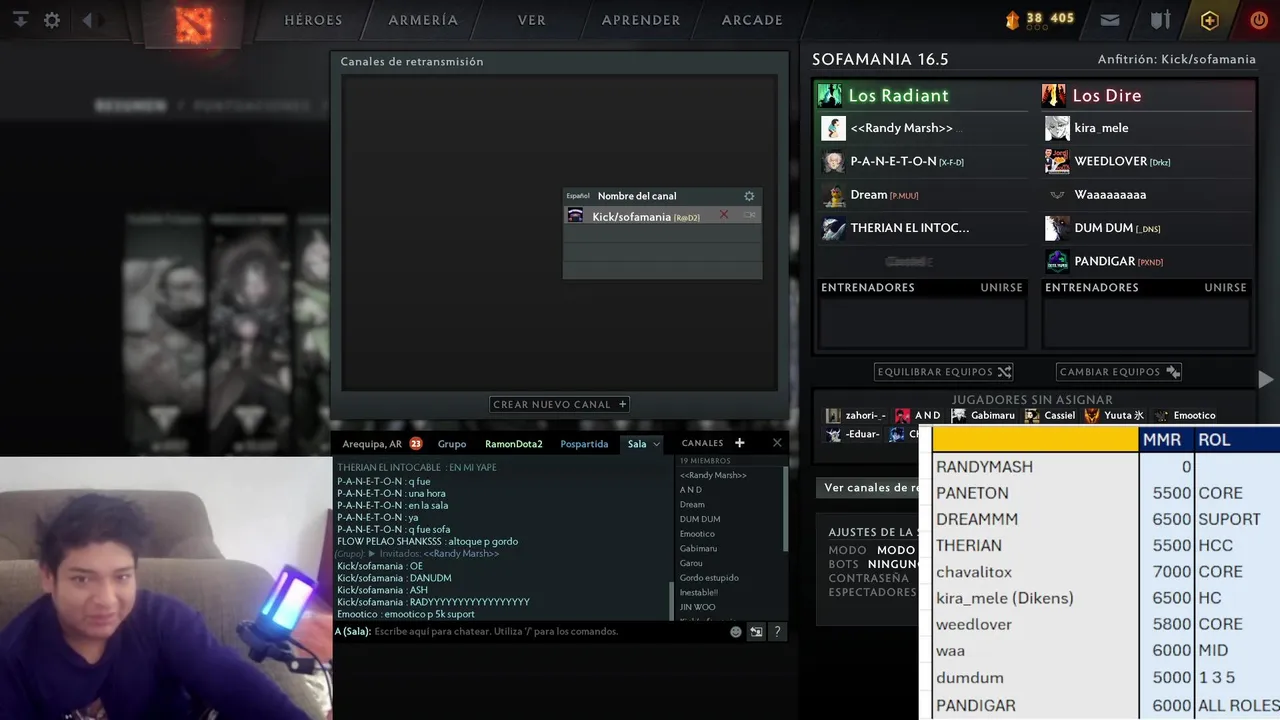Click Dream player avatar in Radiant
The image size is (1280, 720).
pos(833,195)
